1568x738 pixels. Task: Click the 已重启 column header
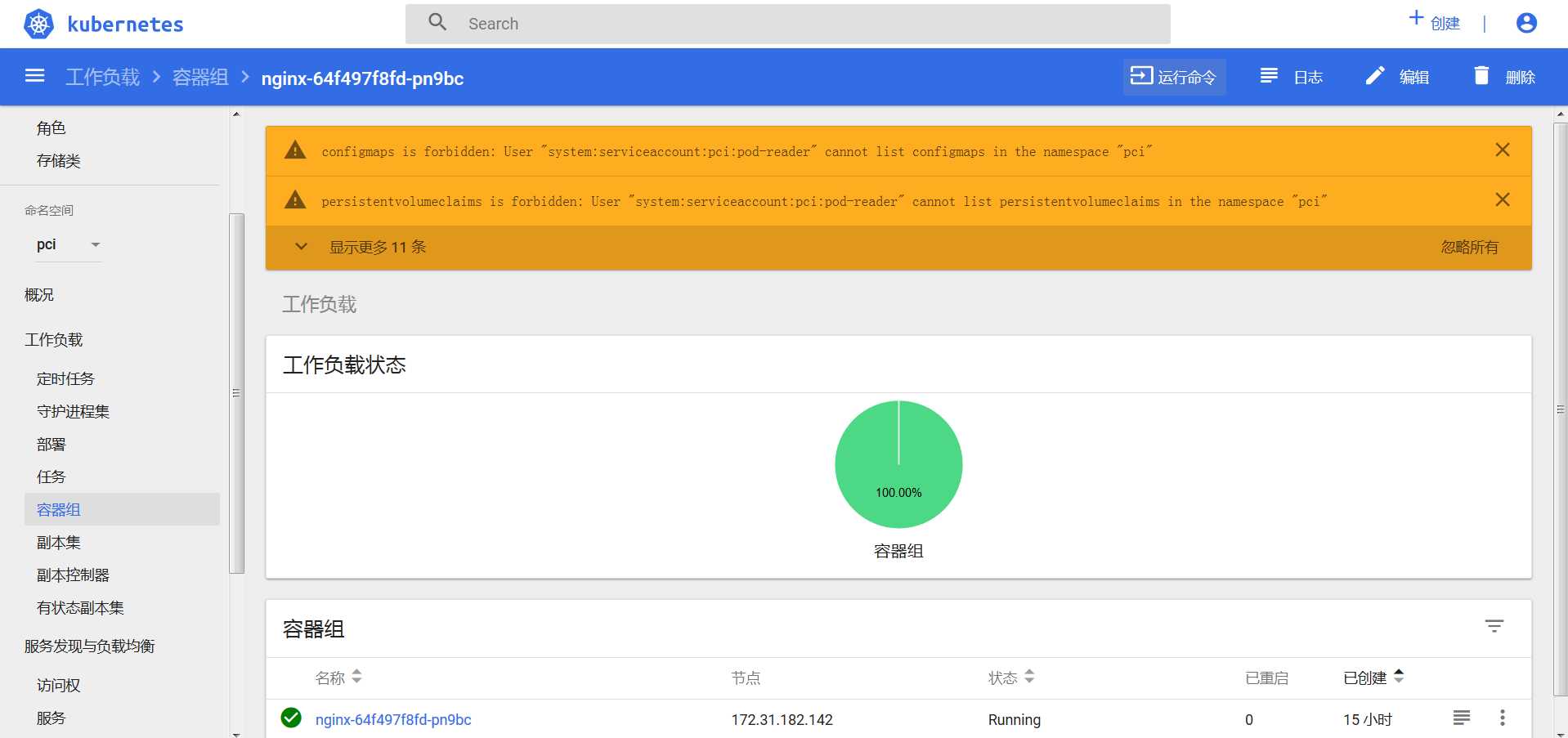click(1266, 678)
